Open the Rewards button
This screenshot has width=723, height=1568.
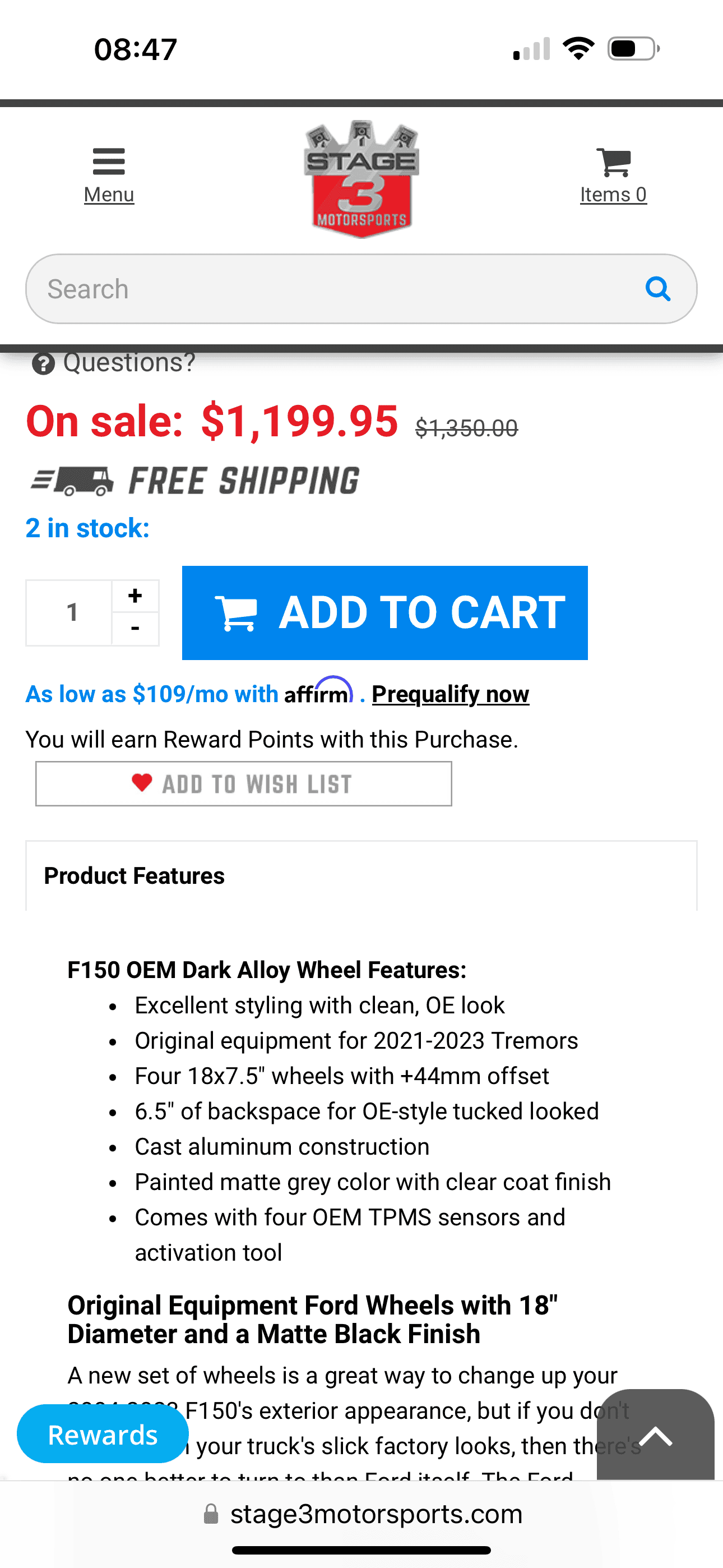tap(103, 1434)
